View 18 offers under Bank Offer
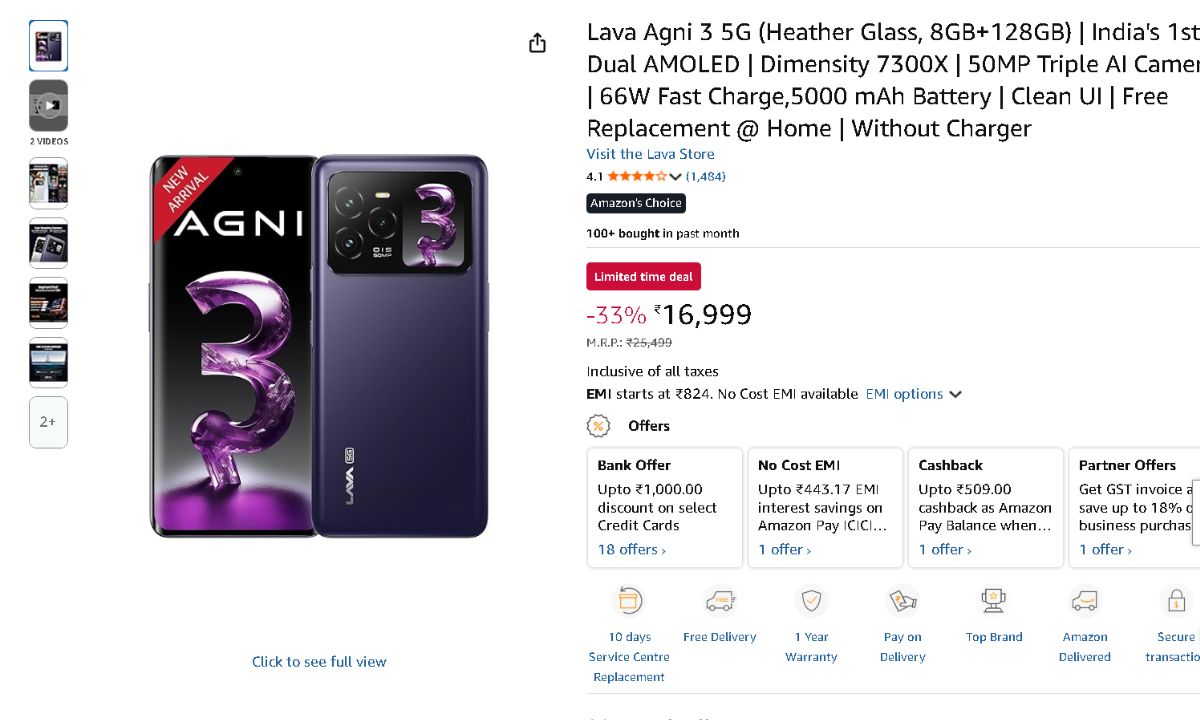This screenshot has width=1200, height=720. coord(631,550)
